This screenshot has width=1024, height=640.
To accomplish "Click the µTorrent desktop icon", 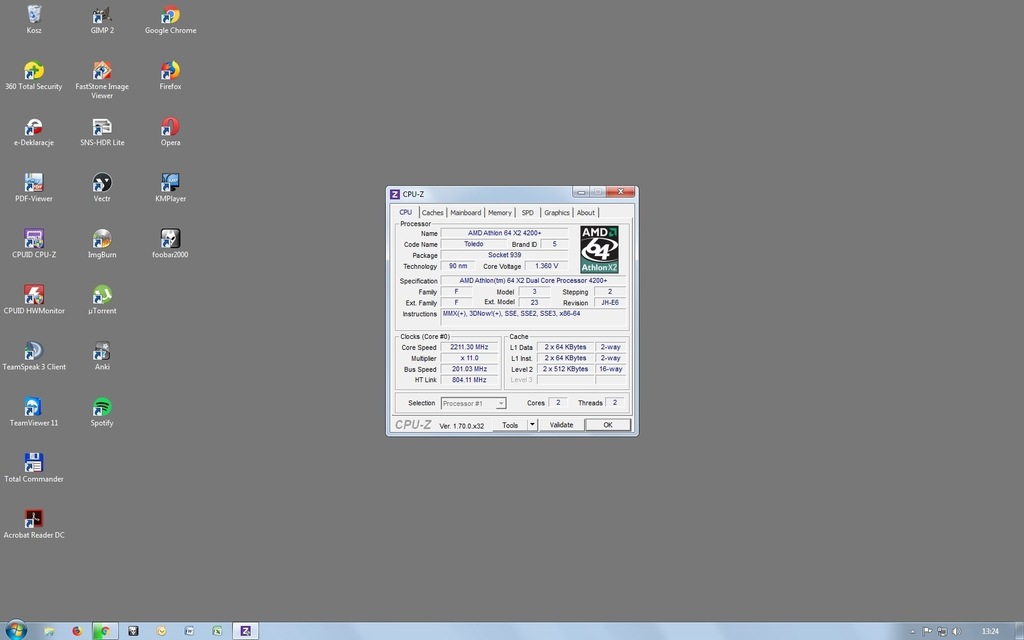I will (102, 300).
